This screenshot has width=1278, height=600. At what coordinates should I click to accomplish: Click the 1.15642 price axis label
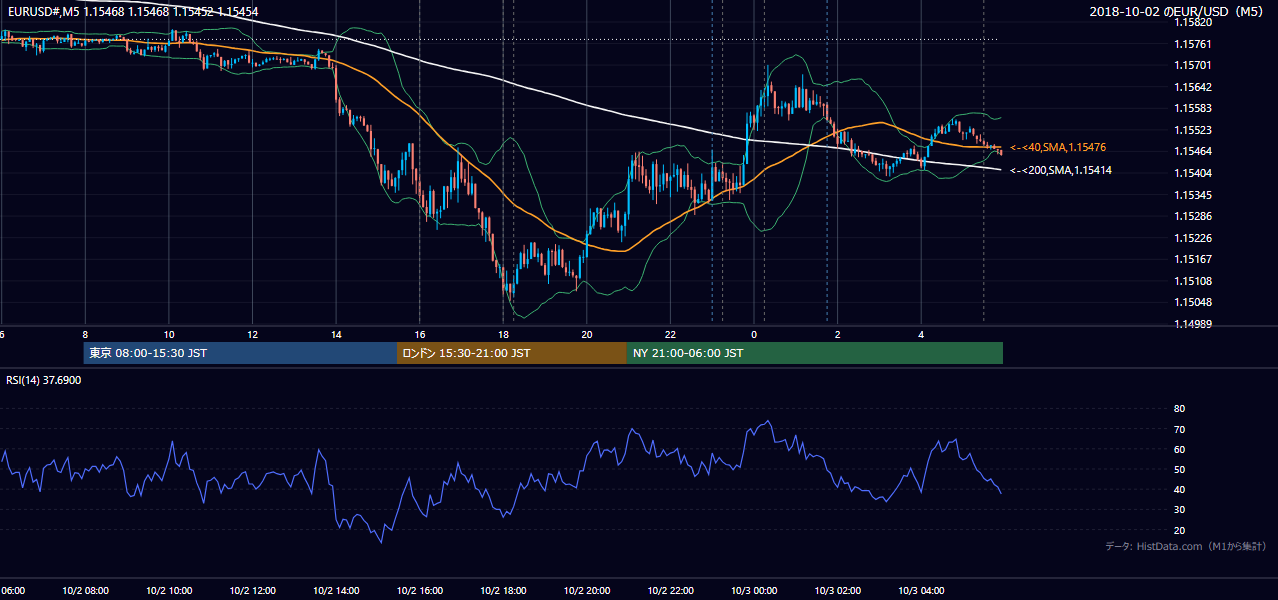(1191, 87)
